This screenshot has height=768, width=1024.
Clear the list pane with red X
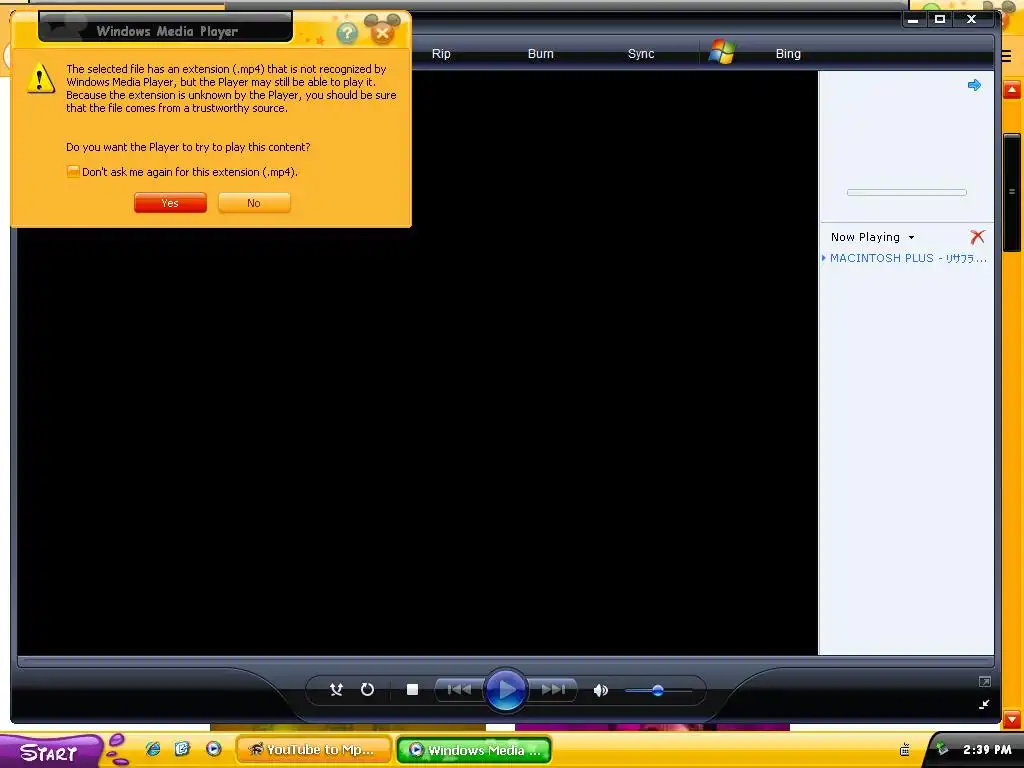(977, 236)
